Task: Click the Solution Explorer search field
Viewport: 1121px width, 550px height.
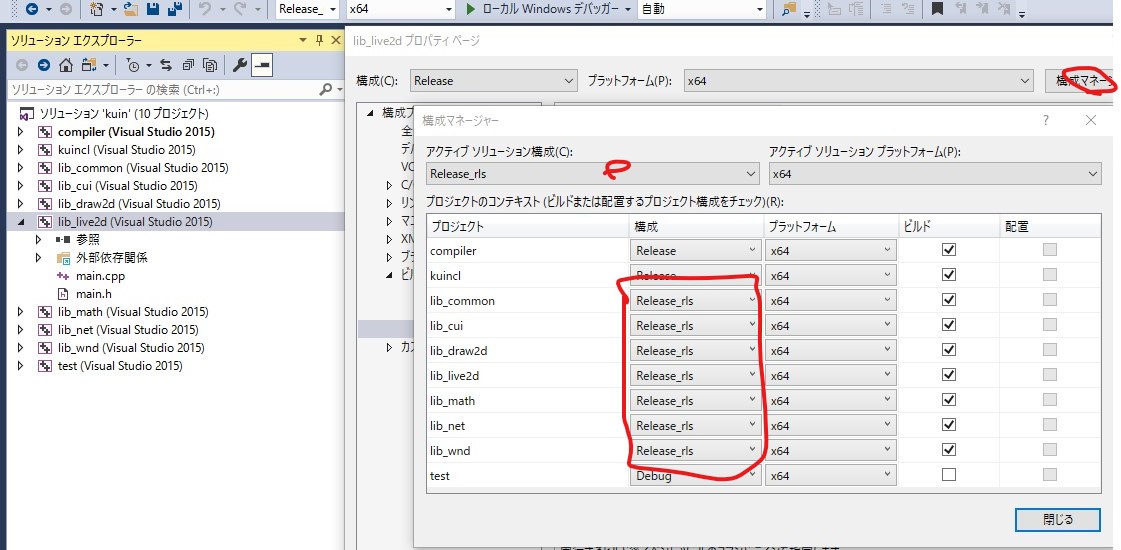Action: pyautogui.click(x=161, y=89)
